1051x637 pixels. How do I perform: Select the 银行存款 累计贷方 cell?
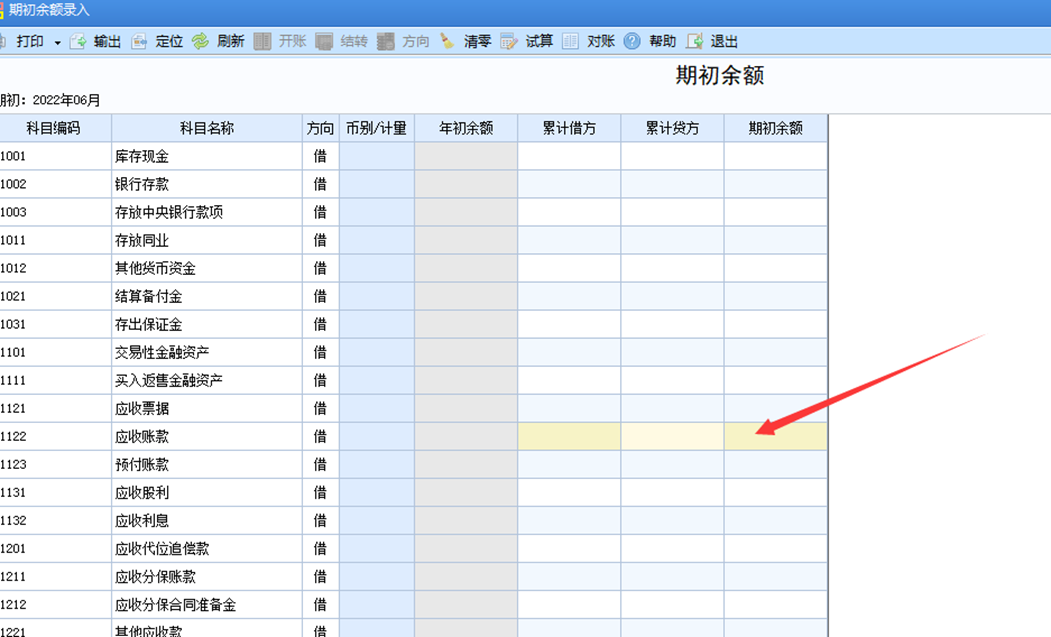tap(672, 184)
